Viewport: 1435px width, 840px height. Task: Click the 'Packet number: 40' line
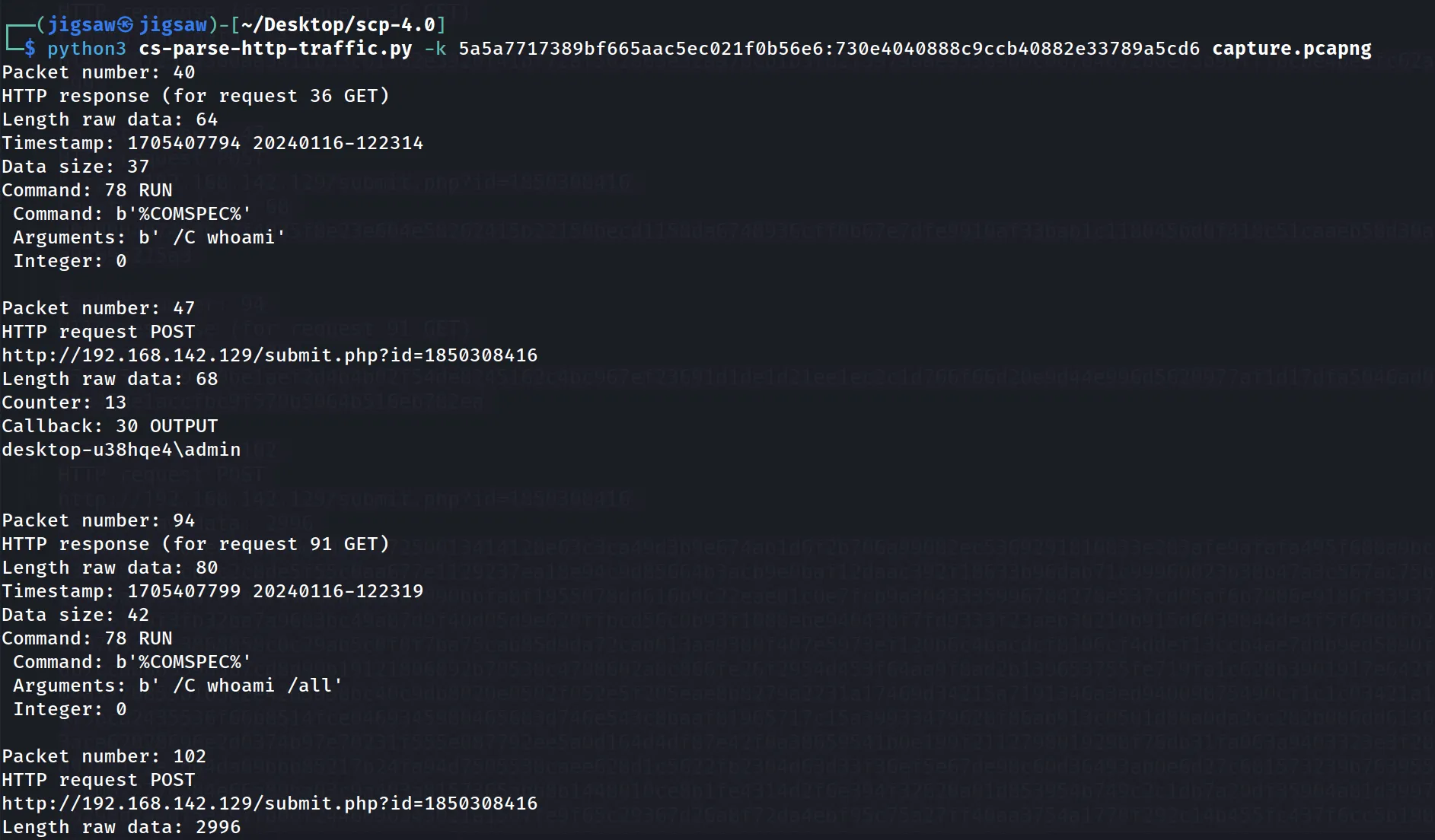point(98,72)
